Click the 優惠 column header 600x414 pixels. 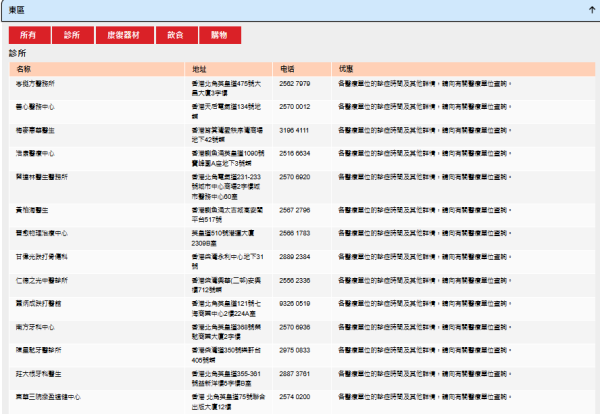click(x=347, y=69)
